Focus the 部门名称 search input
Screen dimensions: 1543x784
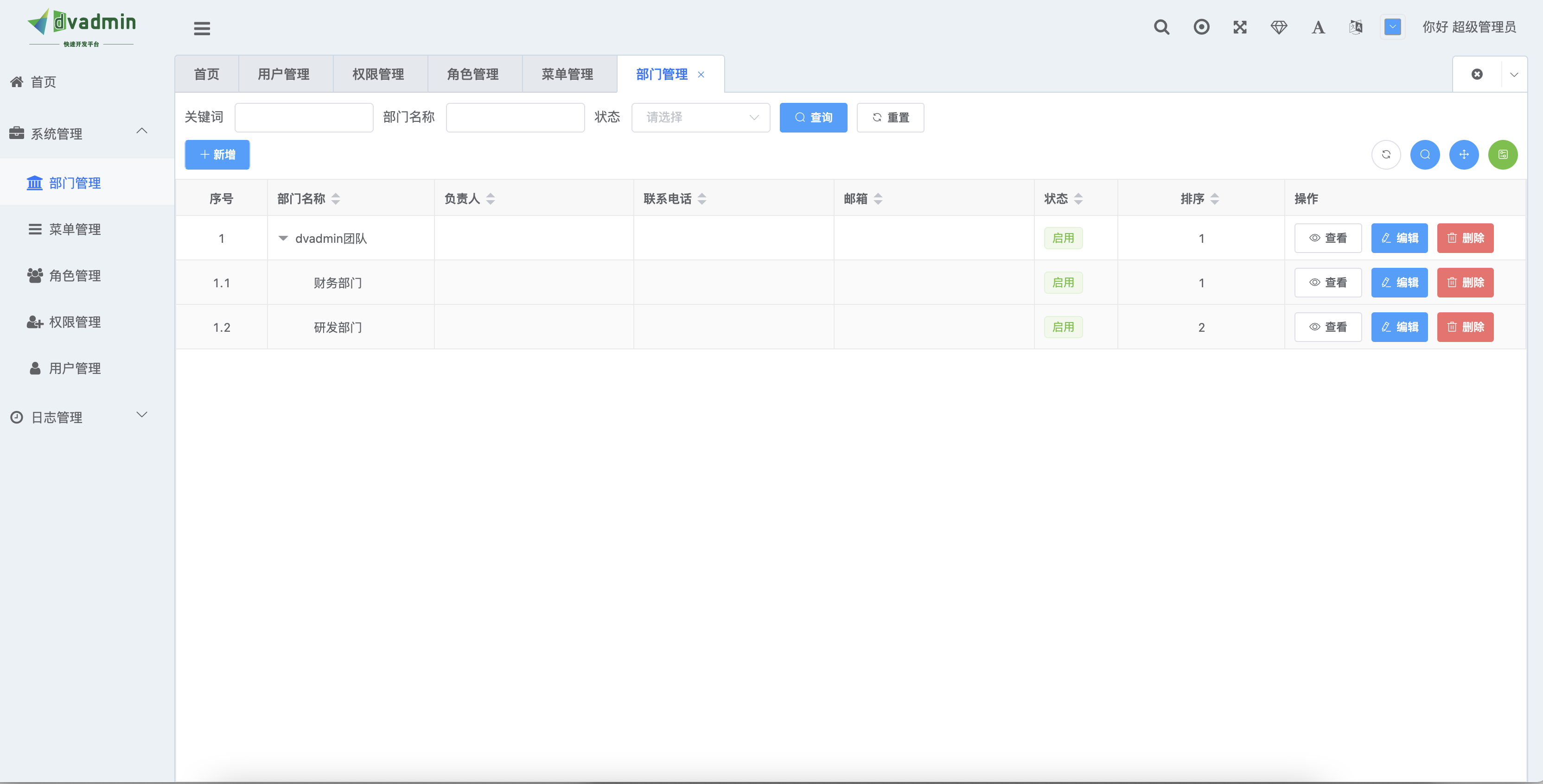[515, 117]
